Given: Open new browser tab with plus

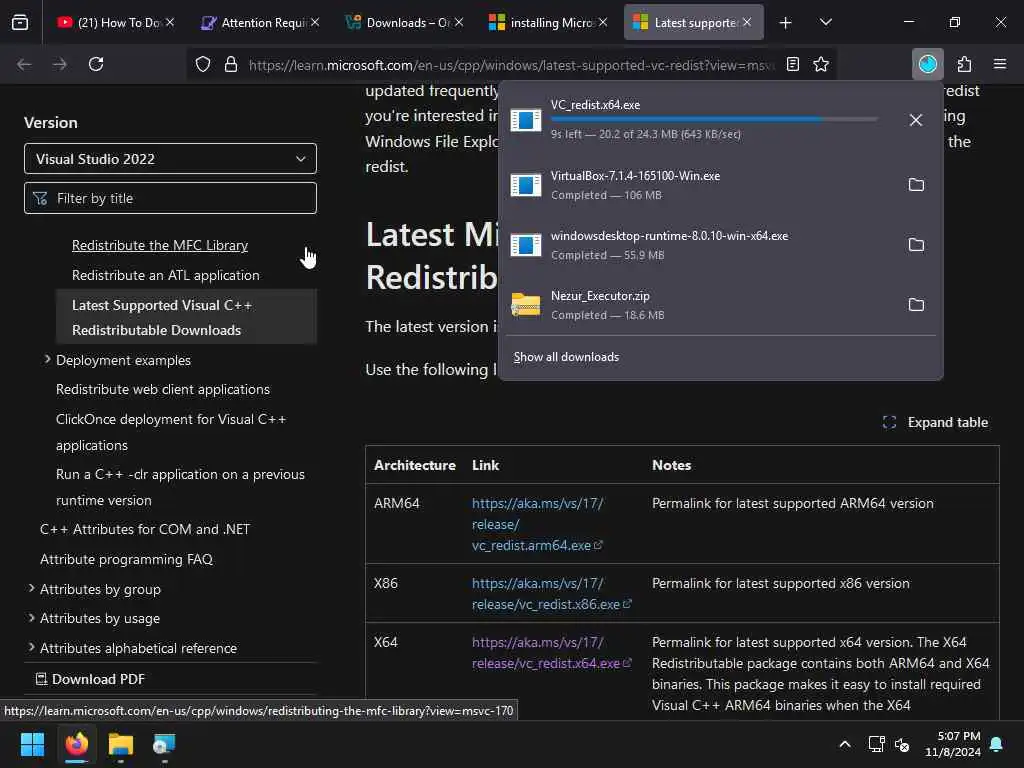Looking at the screenshot, I should point(786,23).
